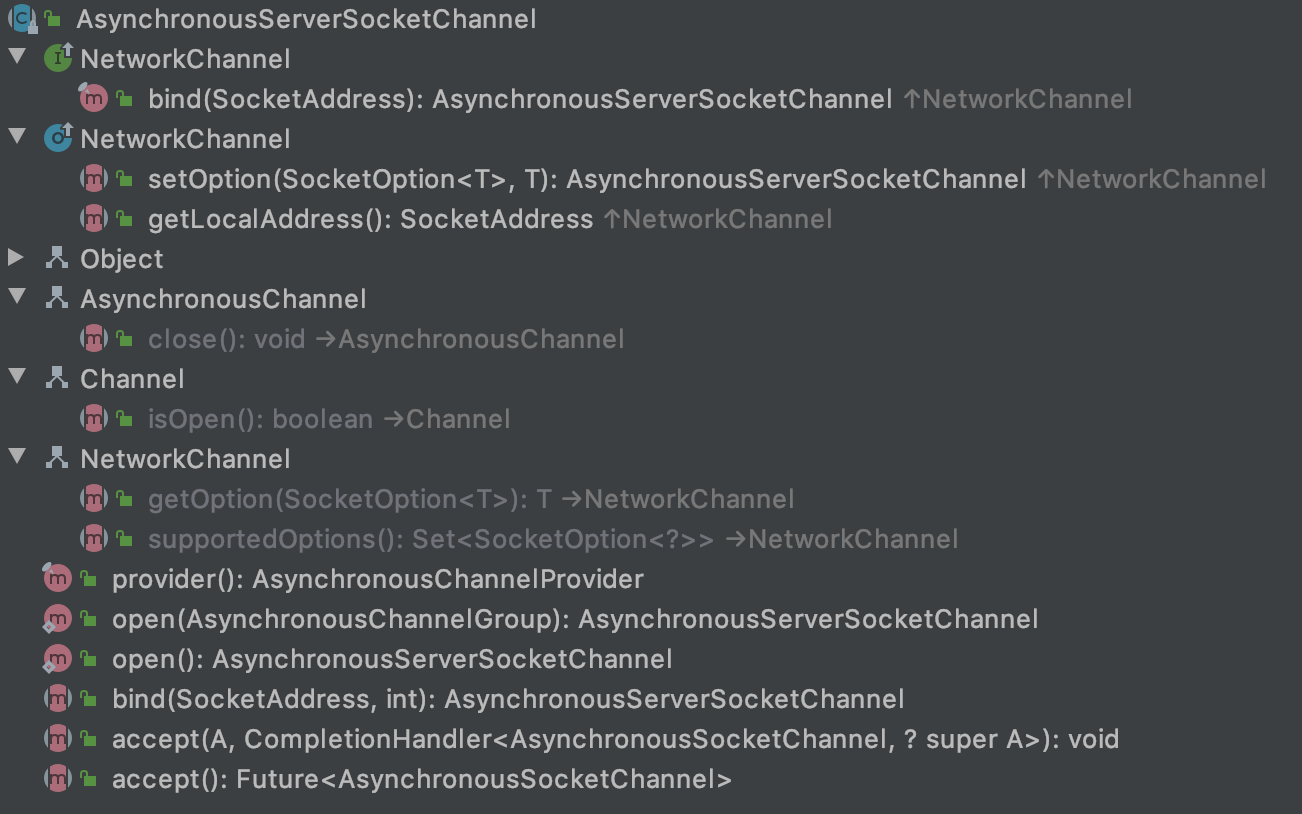
Task: Collapse the AsynchronousChannel node
Action: pyautogui.click(x=16, y=298)
